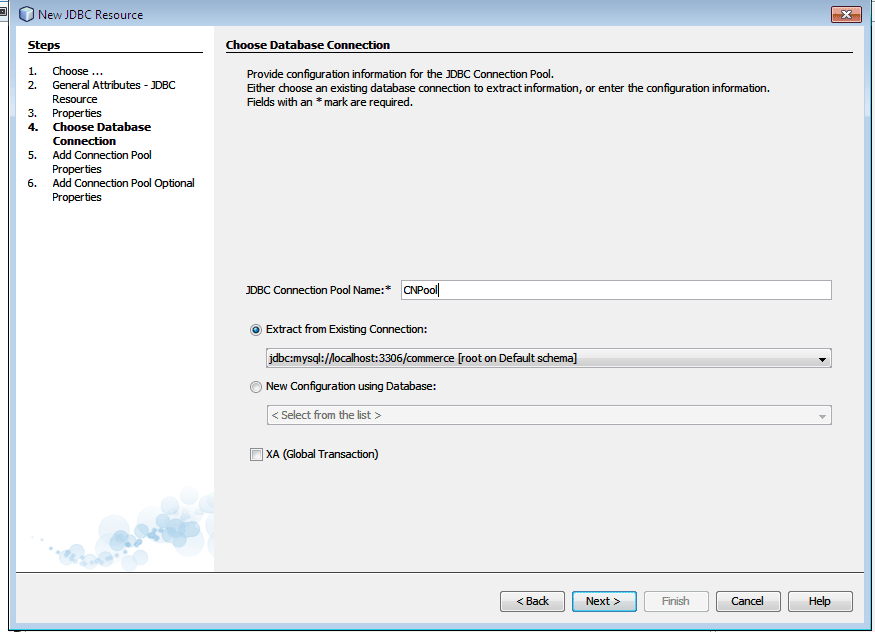Click the Next button
The width and height of the screenshot is (875, 632).
604,601
